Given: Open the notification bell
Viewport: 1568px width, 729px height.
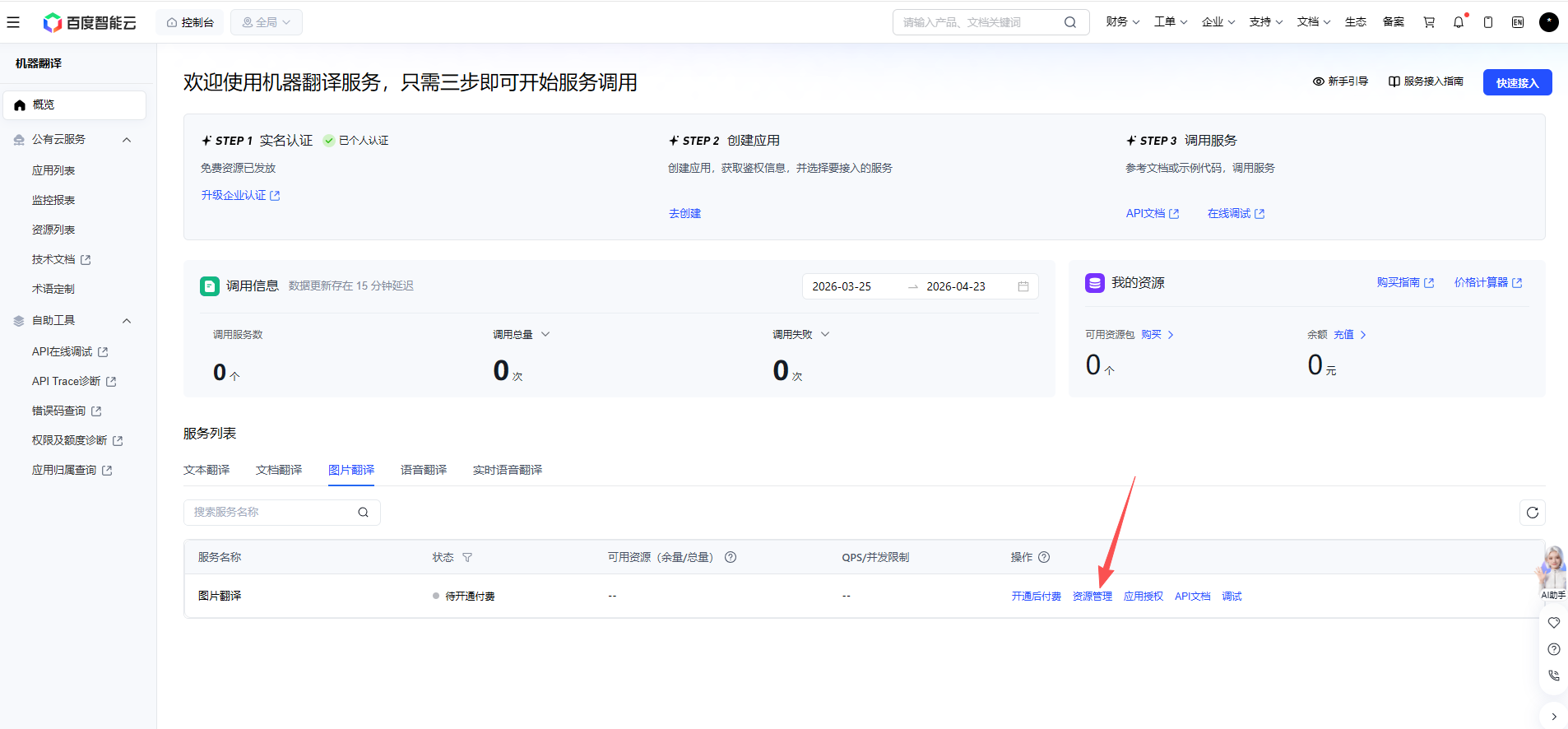Looking at the screenshot, I should 1459,22.
